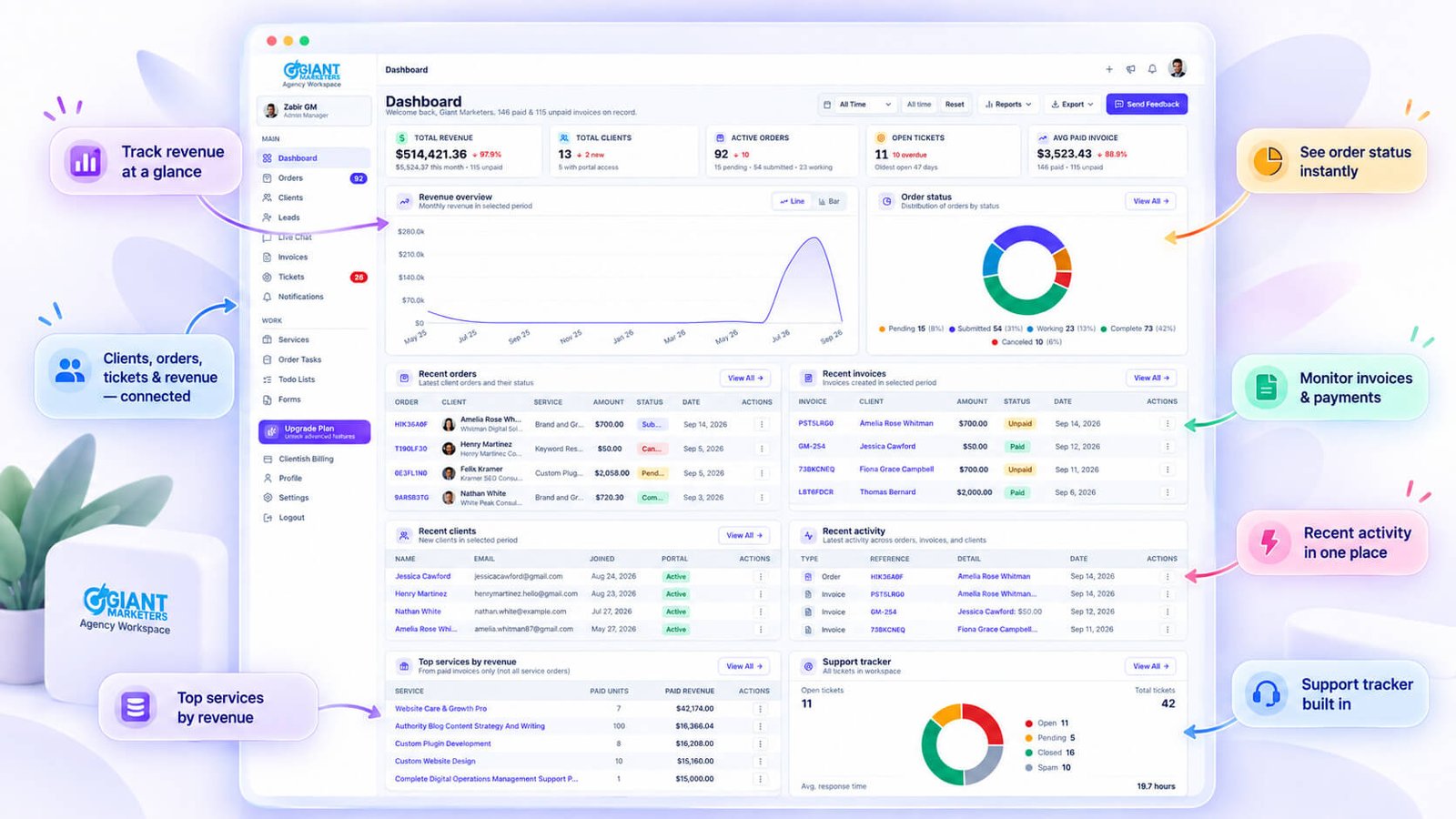Open the Zabir GM account switcher

pos(314,110)
